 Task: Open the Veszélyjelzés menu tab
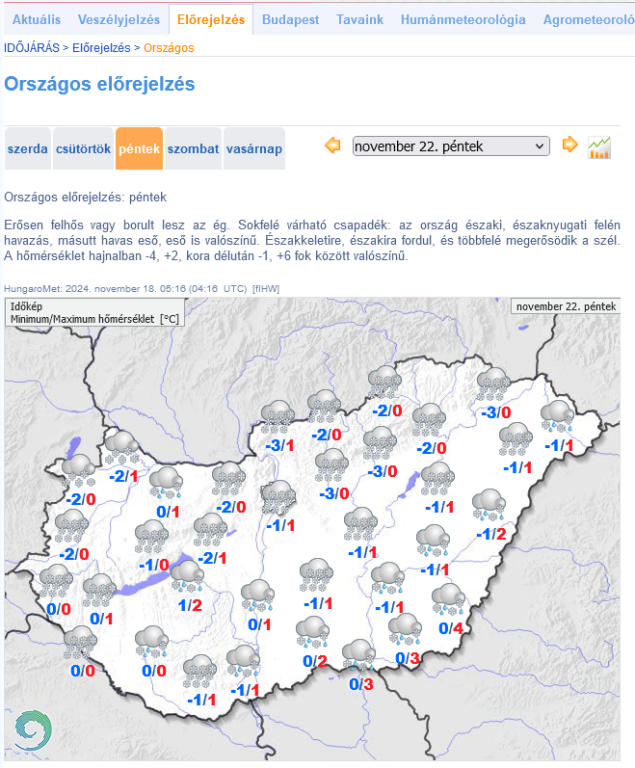point(118,20)
